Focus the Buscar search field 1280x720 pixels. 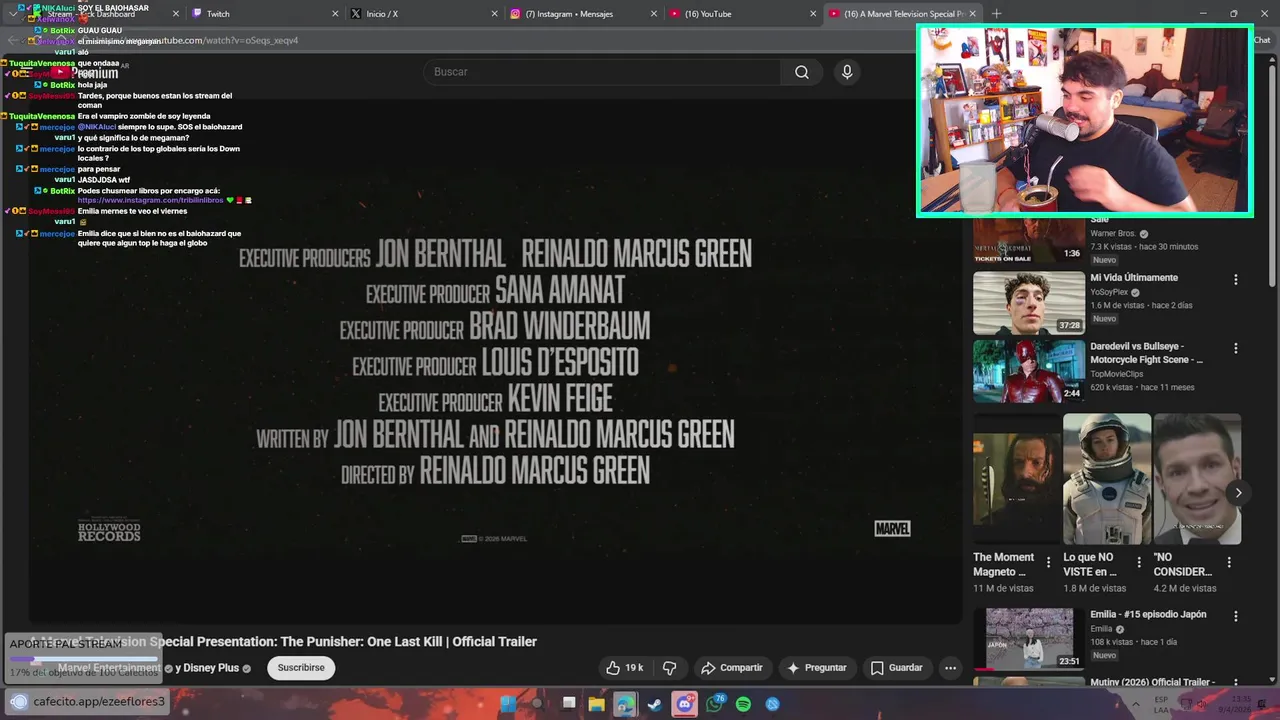pos(602,72)
